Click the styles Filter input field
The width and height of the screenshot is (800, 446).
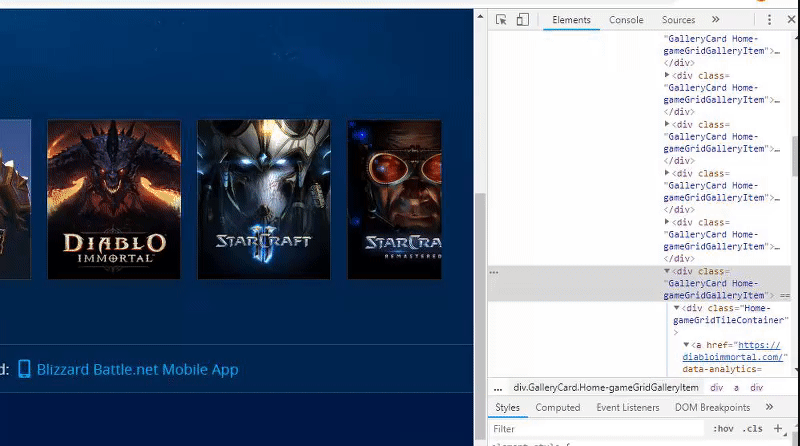(597, 429)
